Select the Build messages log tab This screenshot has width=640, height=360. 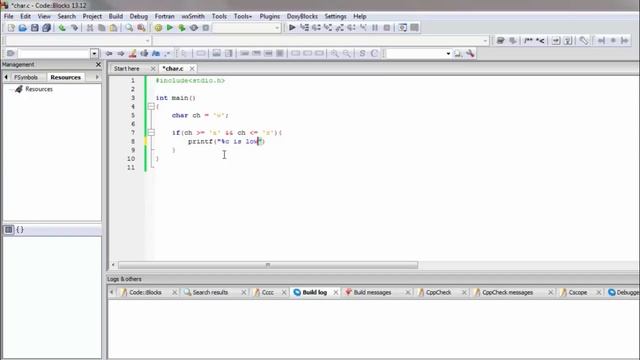pos(372,292)
